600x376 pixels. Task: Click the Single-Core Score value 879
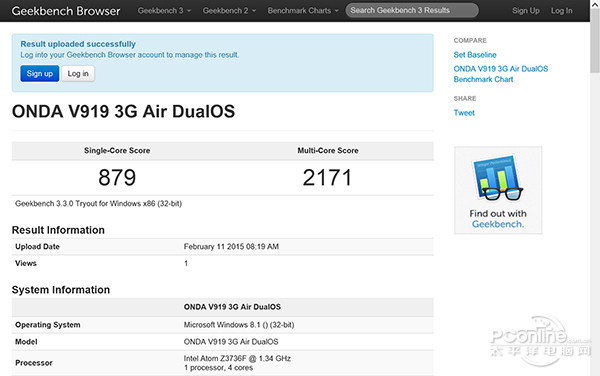(117, 177)
